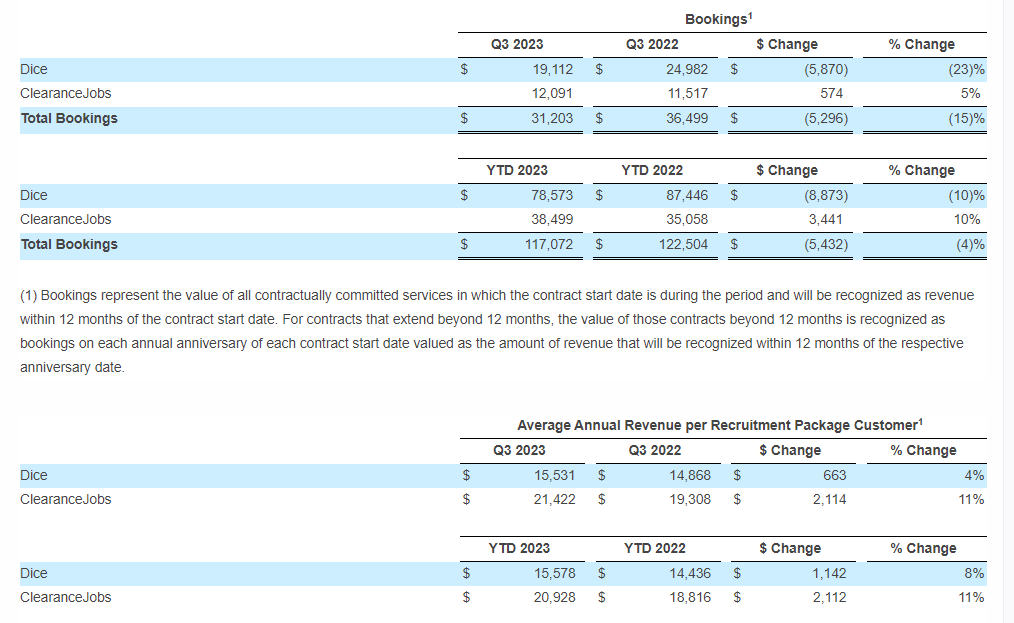The width and height of the screenshot is (1014, 623).
Task: Select the ClearanceJobs bookings value 12,091
Action: 552,93
